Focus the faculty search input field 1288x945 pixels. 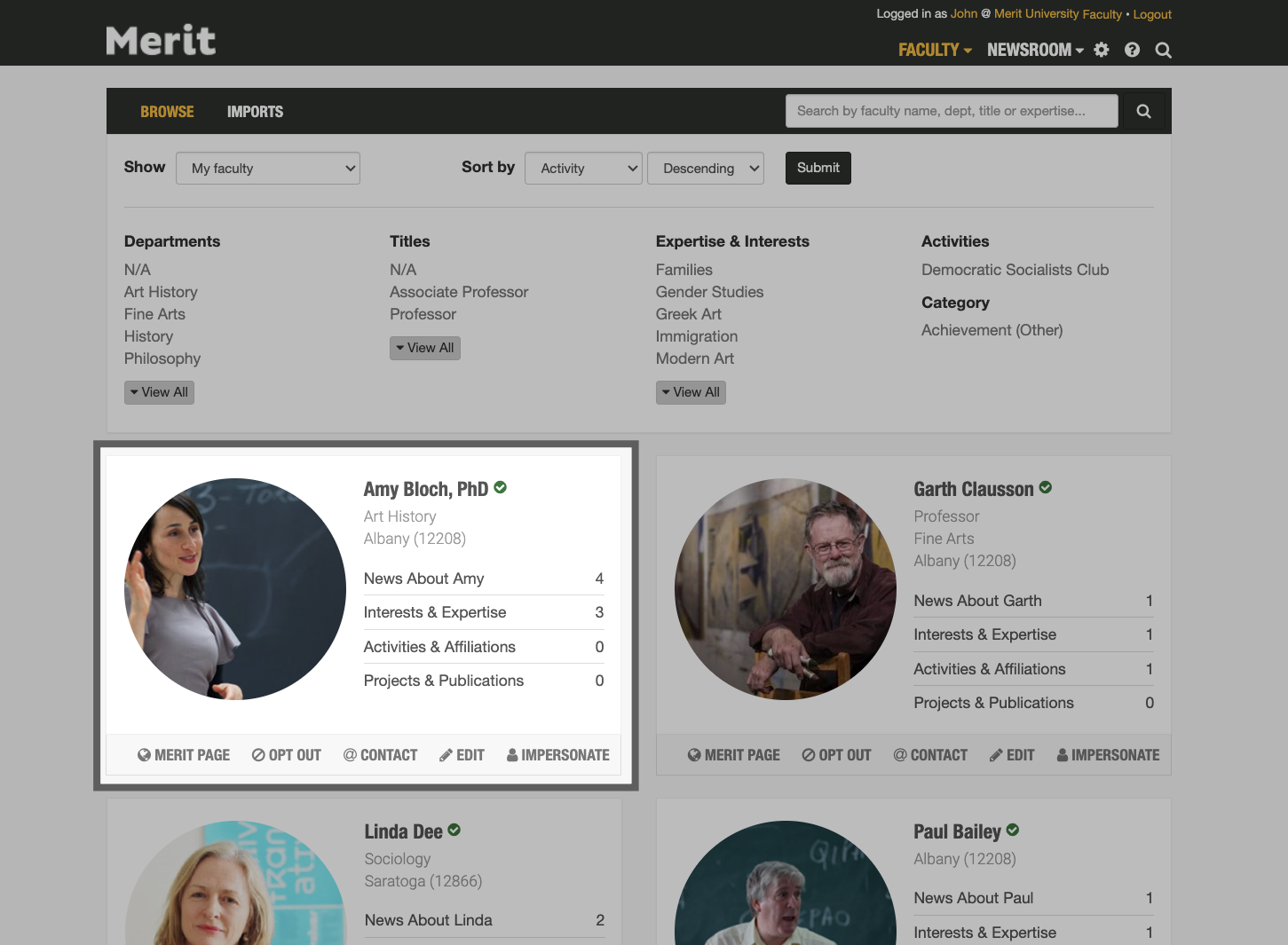point(951,111)
